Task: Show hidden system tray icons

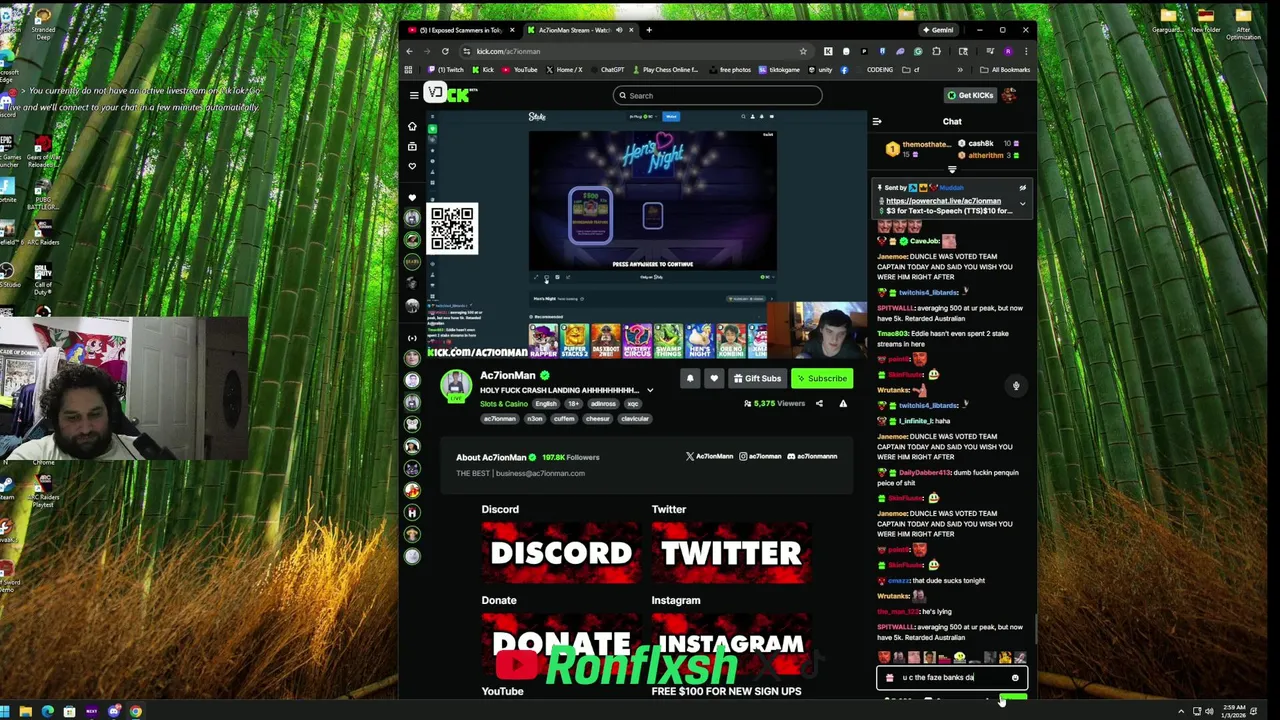Action: [1181, 712]
